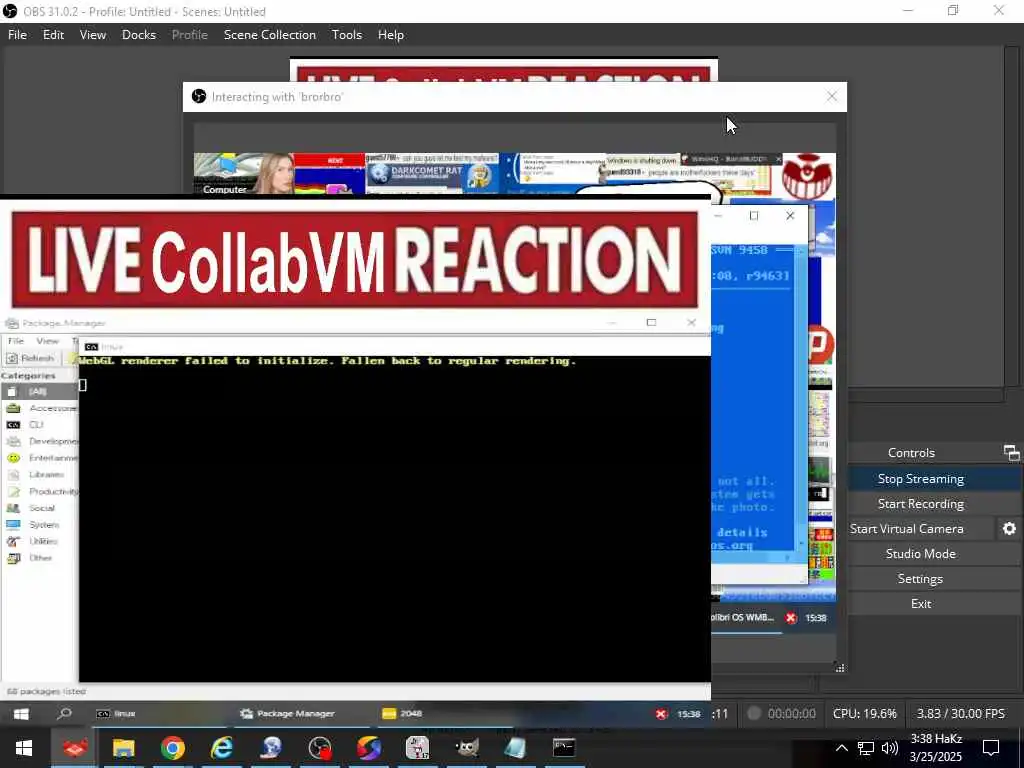Image resolution: width=1024 pixels, height=768 pixels.
Task: Click inner Windows Start button in preview
Action: click(21, 714)
